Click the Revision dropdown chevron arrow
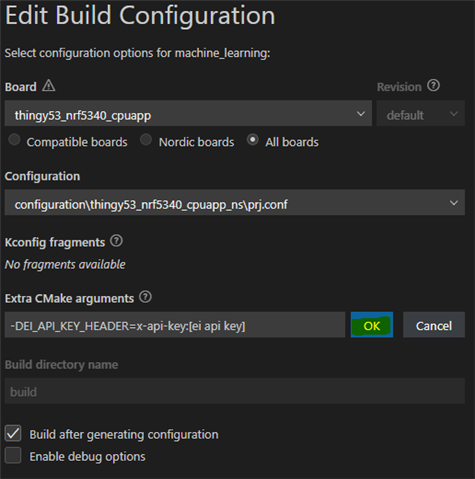The height and width of the screenshot is (479, 475). tap(454, 114)
